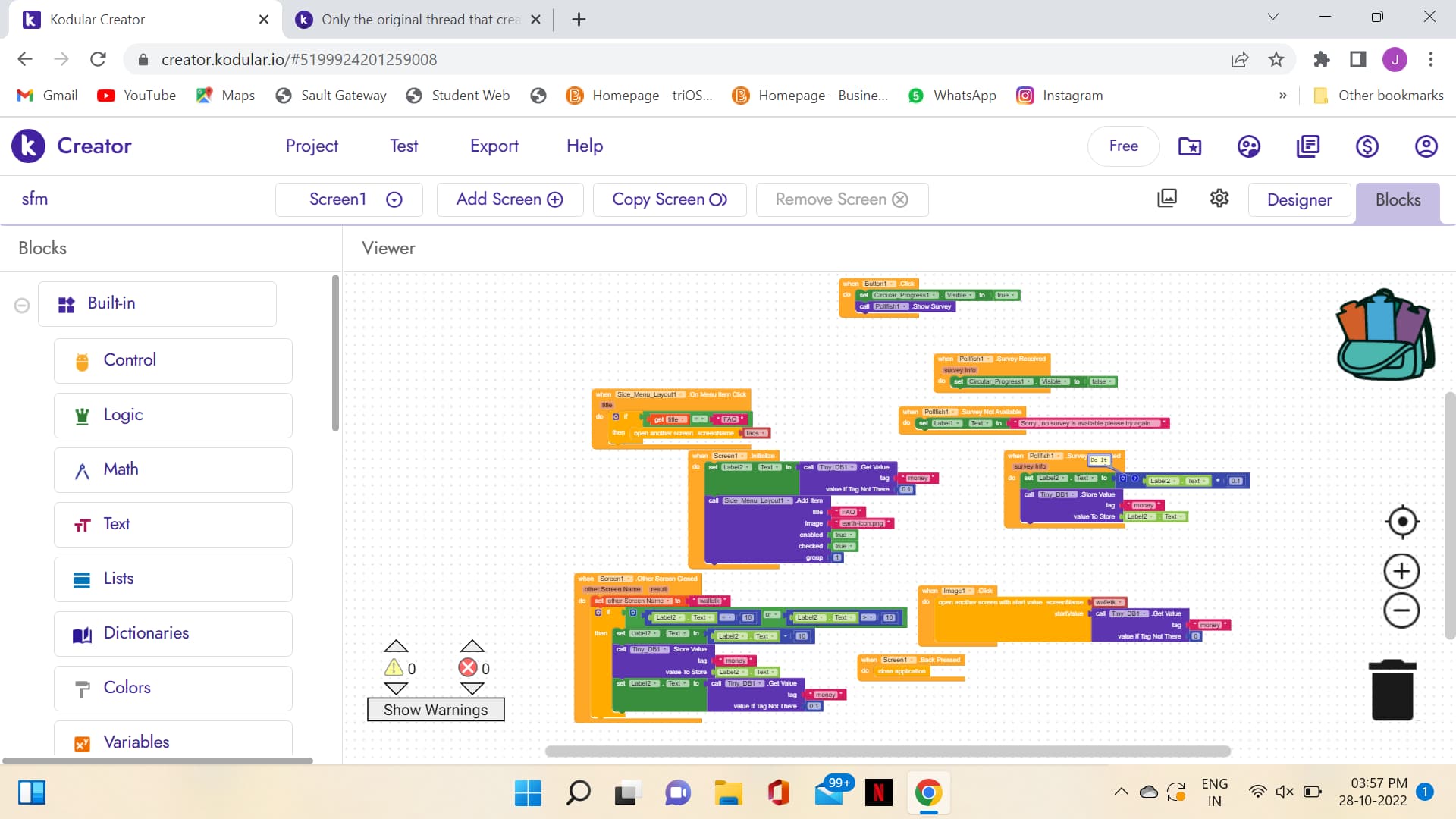
Task: Click the Add Screen button
Action: [510, 199]
